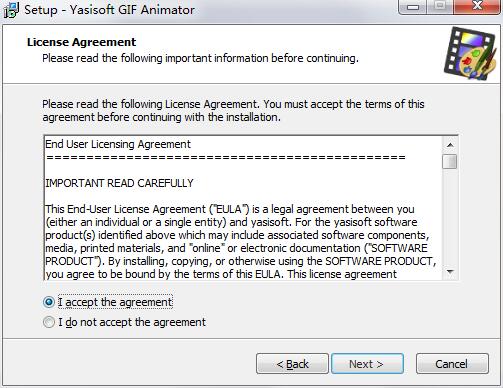
Task: Close the Yasisoft GIF Animator setup window
Action: [477, 7]
